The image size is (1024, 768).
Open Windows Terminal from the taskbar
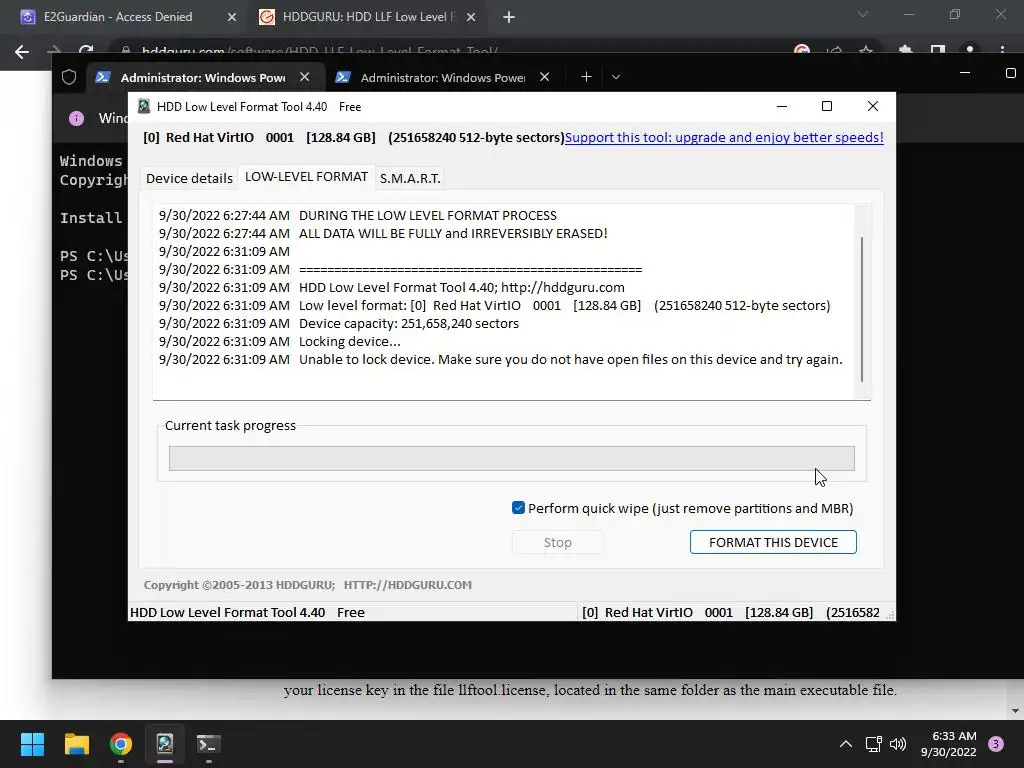pyautogui.click(x=209, y=744)
